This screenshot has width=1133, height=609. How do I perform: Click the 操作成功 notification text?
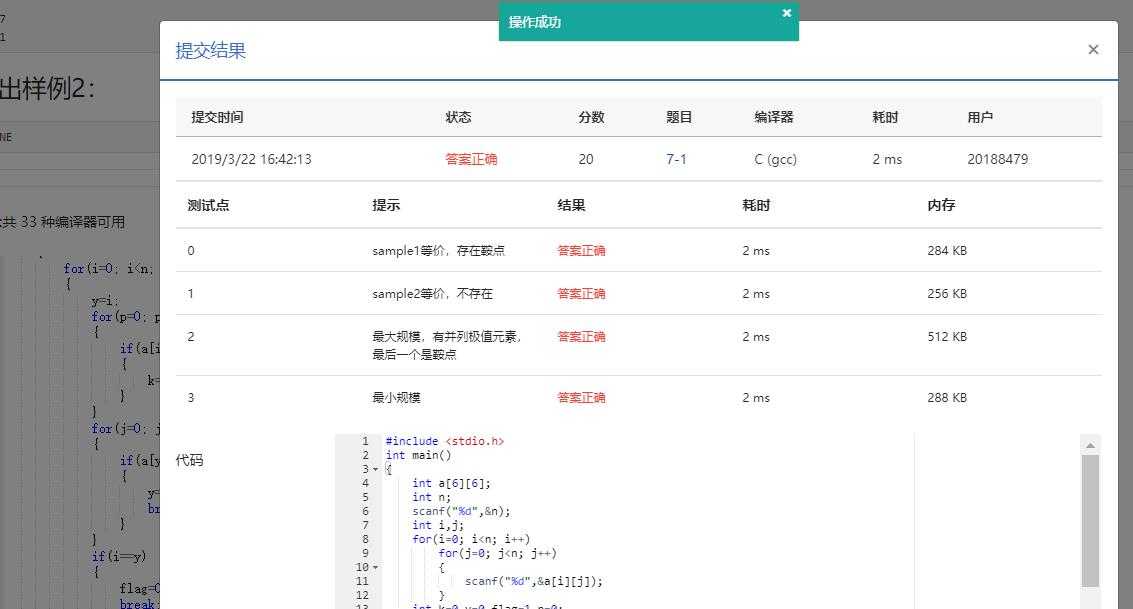pos(535,22)
